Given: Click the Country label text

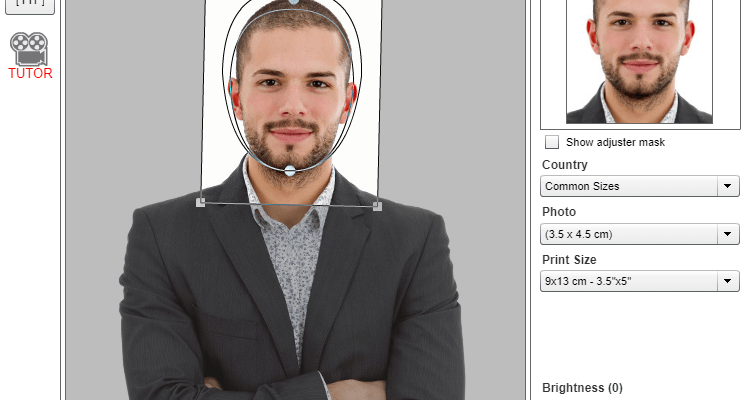Looking at the screenshot, I should (x=565, y=165).
